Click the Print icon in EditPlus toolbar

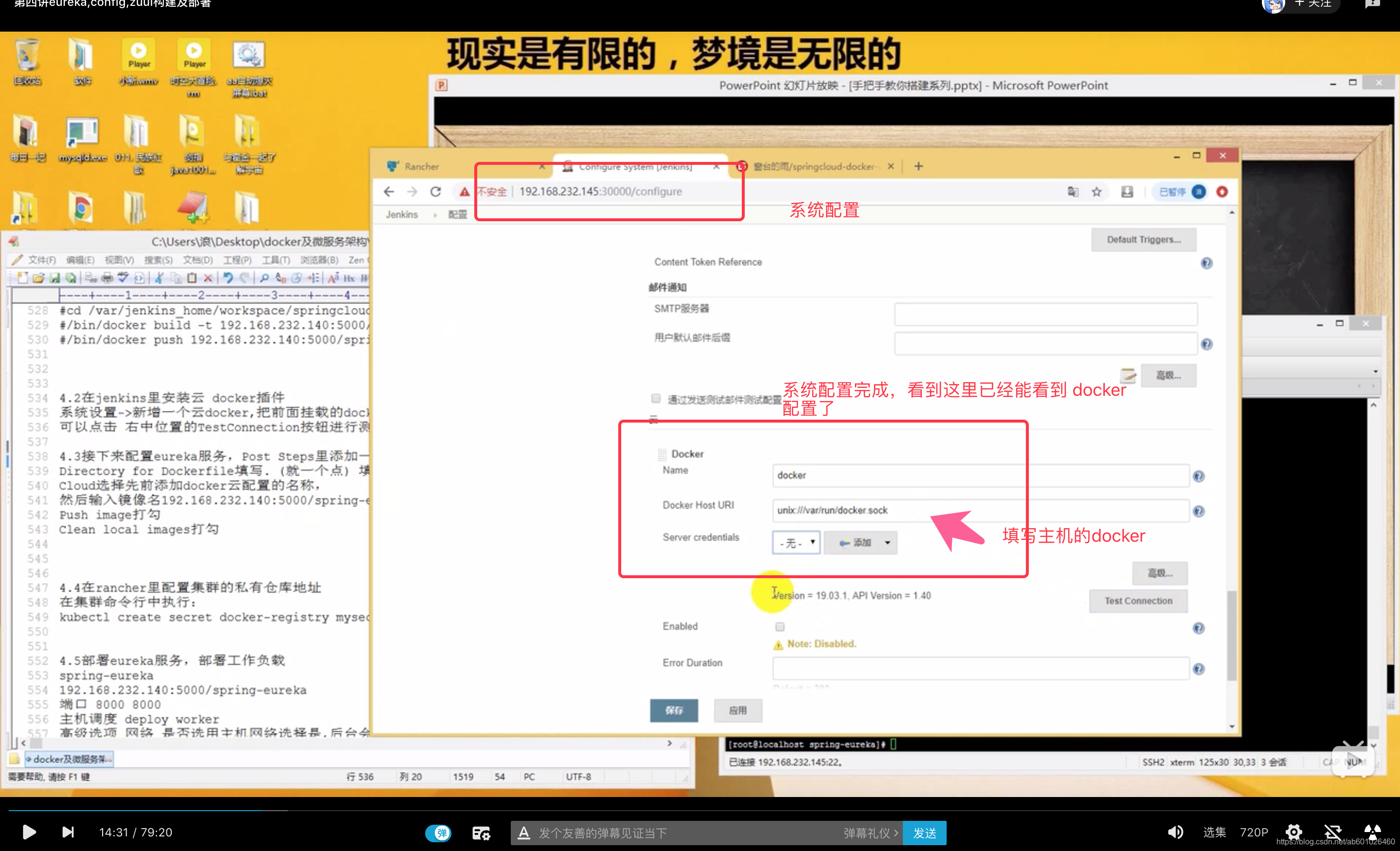(x=107, y=278)
